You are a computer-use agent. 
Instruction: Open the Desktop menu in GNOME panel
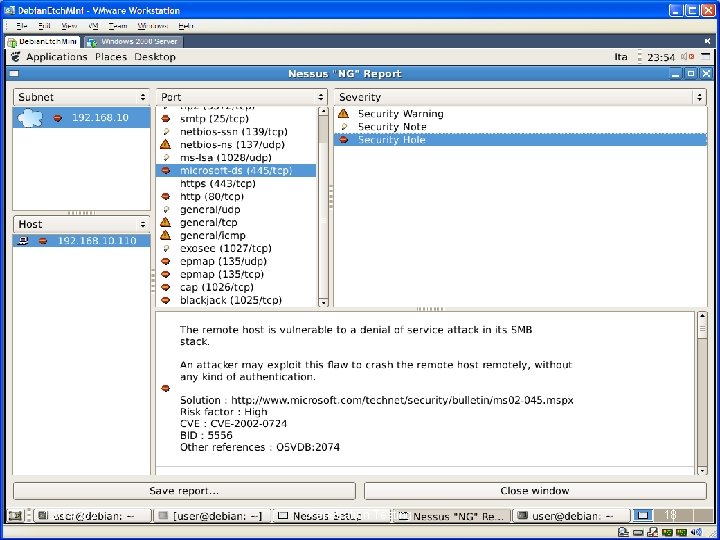pos(155,57)
